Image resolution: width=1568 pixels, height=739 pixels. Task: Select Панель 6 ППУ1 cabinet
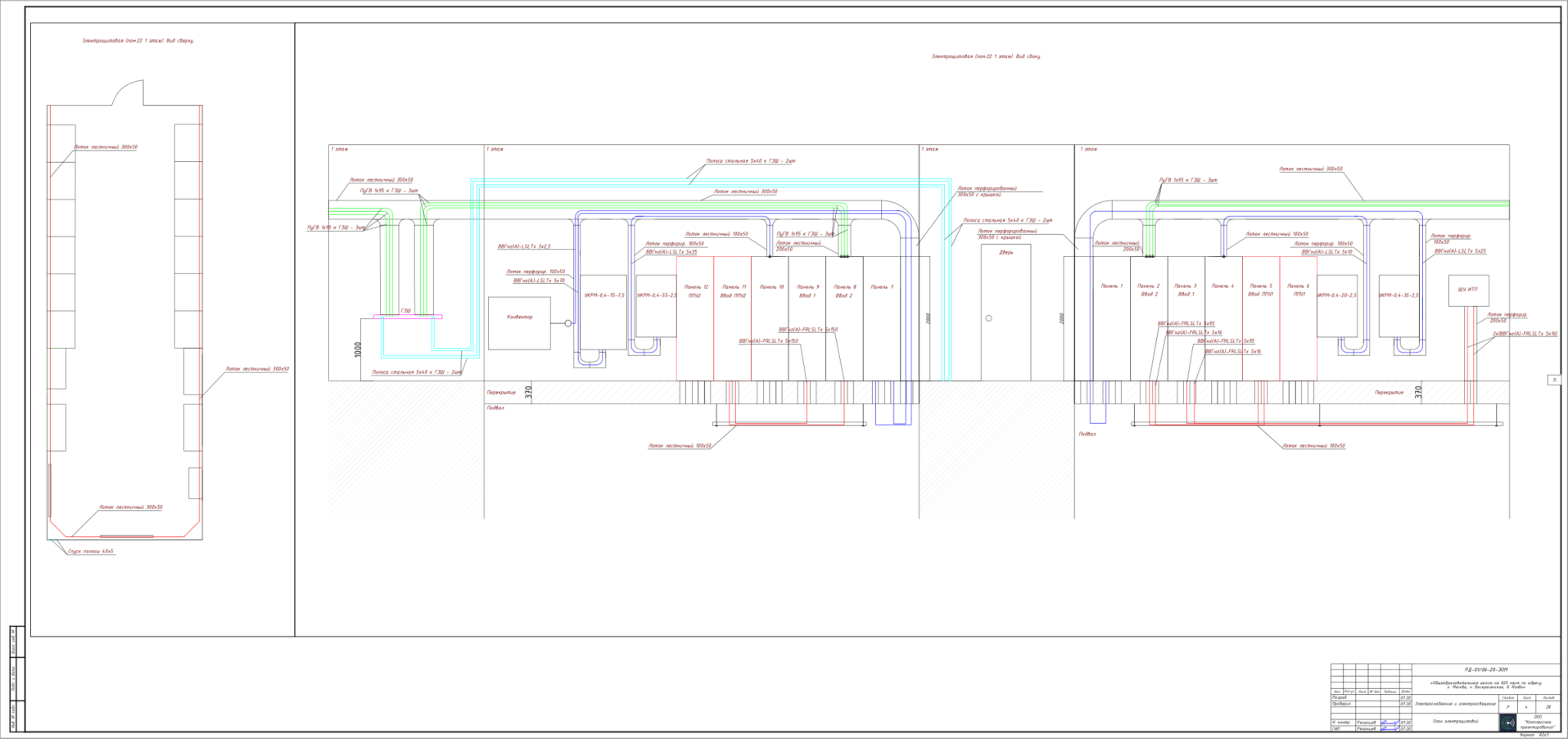(1298, 318)
